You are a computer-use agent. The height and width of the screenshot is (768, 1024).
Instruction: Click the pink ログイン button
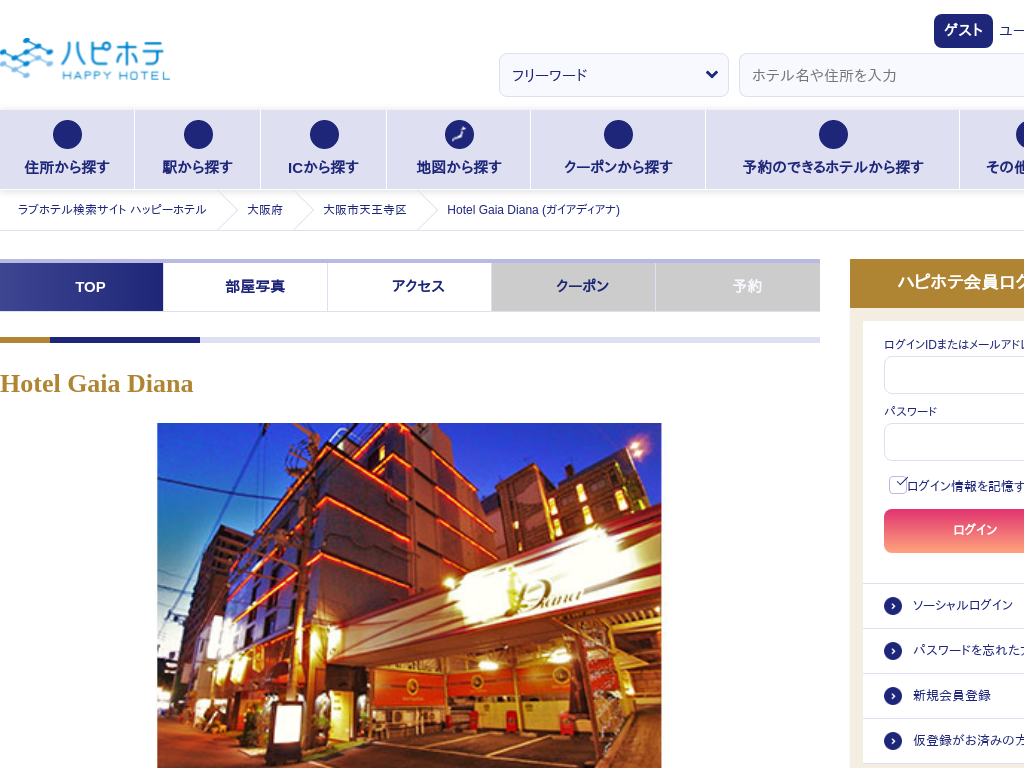point(954,531)
